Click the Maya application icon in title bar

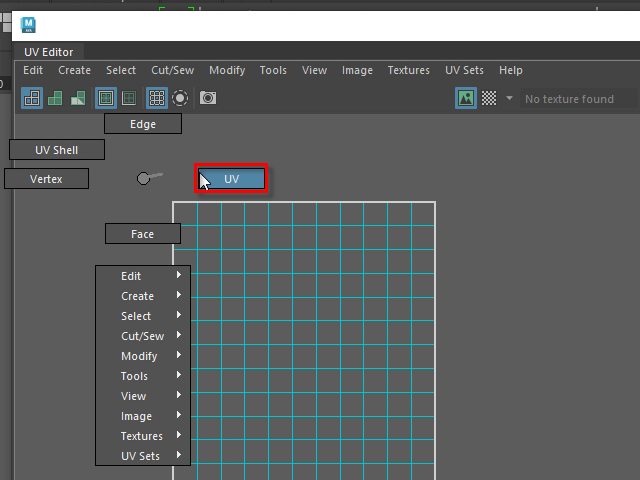point(28,25)
